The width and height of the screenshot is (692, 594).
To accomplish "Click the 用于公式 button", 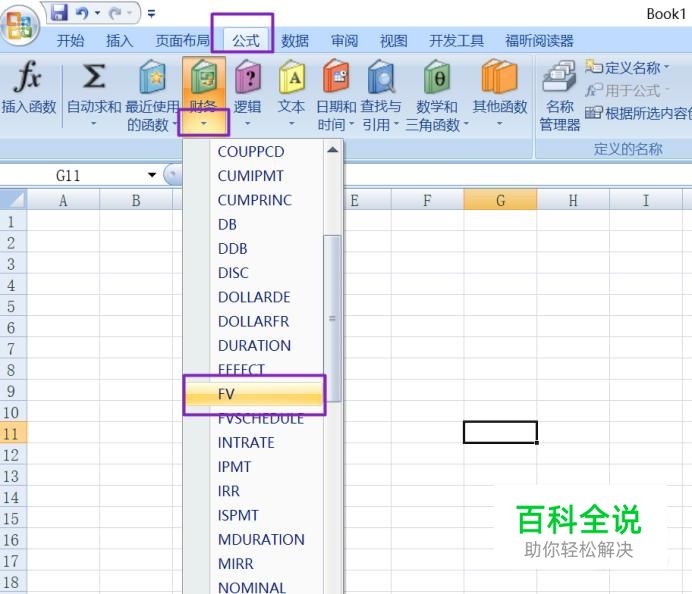I will click(627, 90).
